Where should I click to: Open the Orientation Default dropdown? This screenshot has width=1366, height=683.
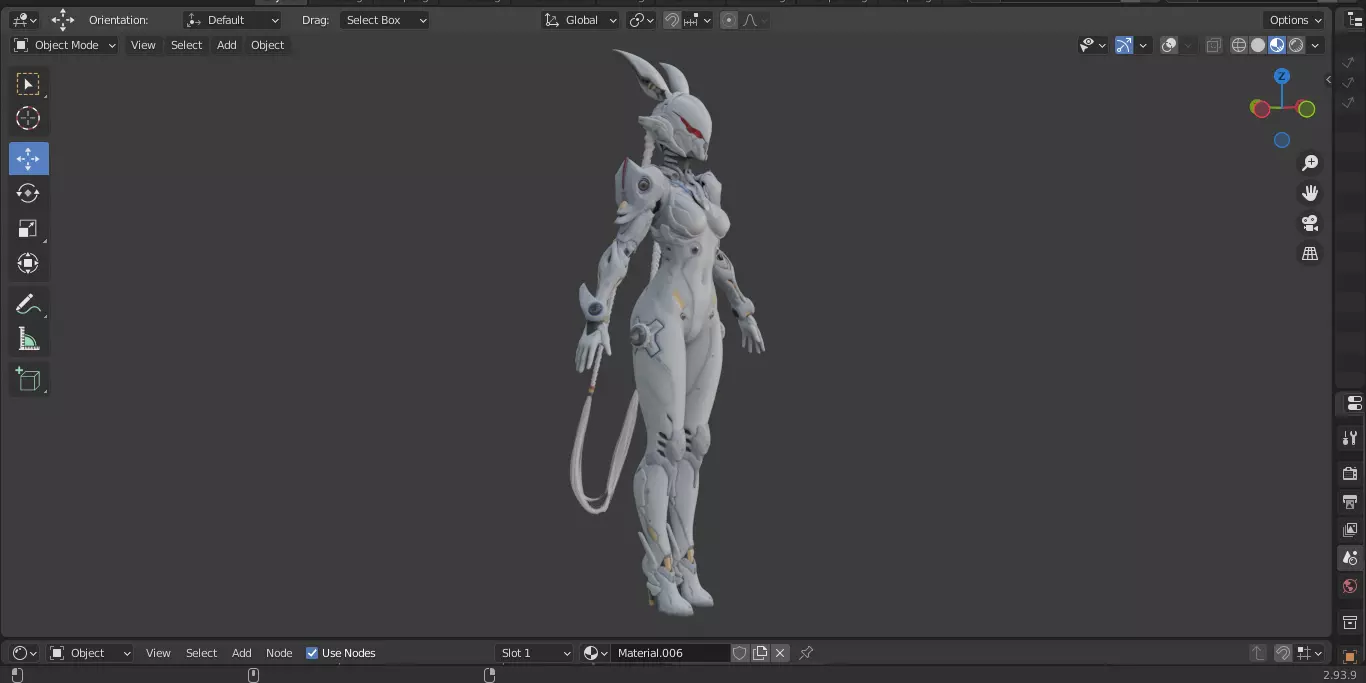232,20
